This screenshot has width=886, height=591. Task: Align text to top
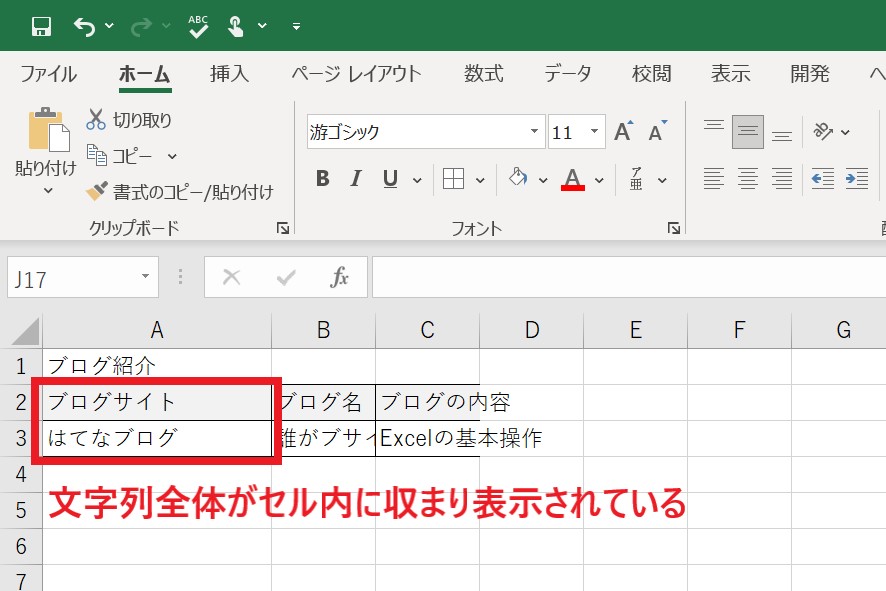(714, 125)
